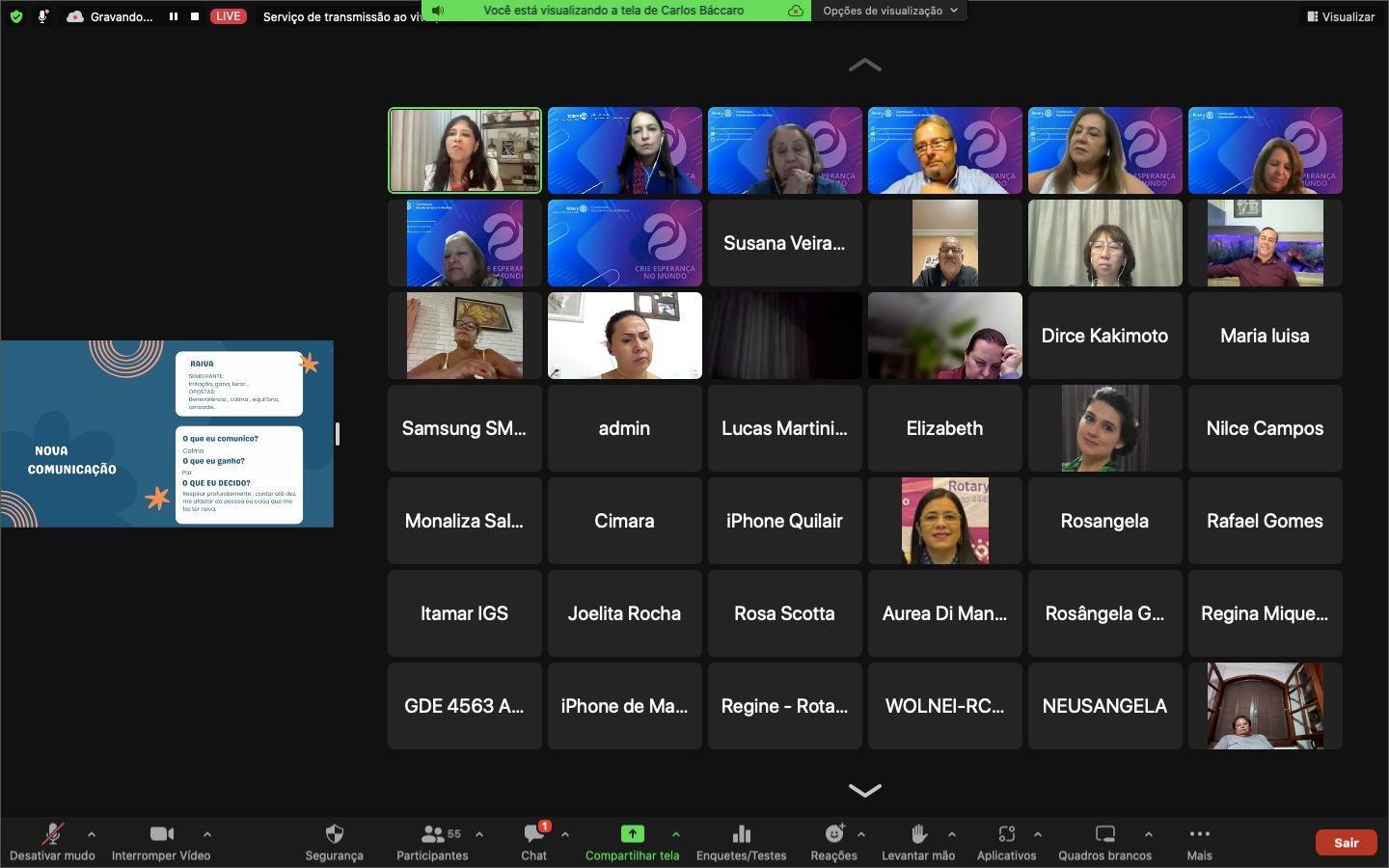Open Enquetes/Testes polls
Viewport: 1389px width, 868px height.
741,835
